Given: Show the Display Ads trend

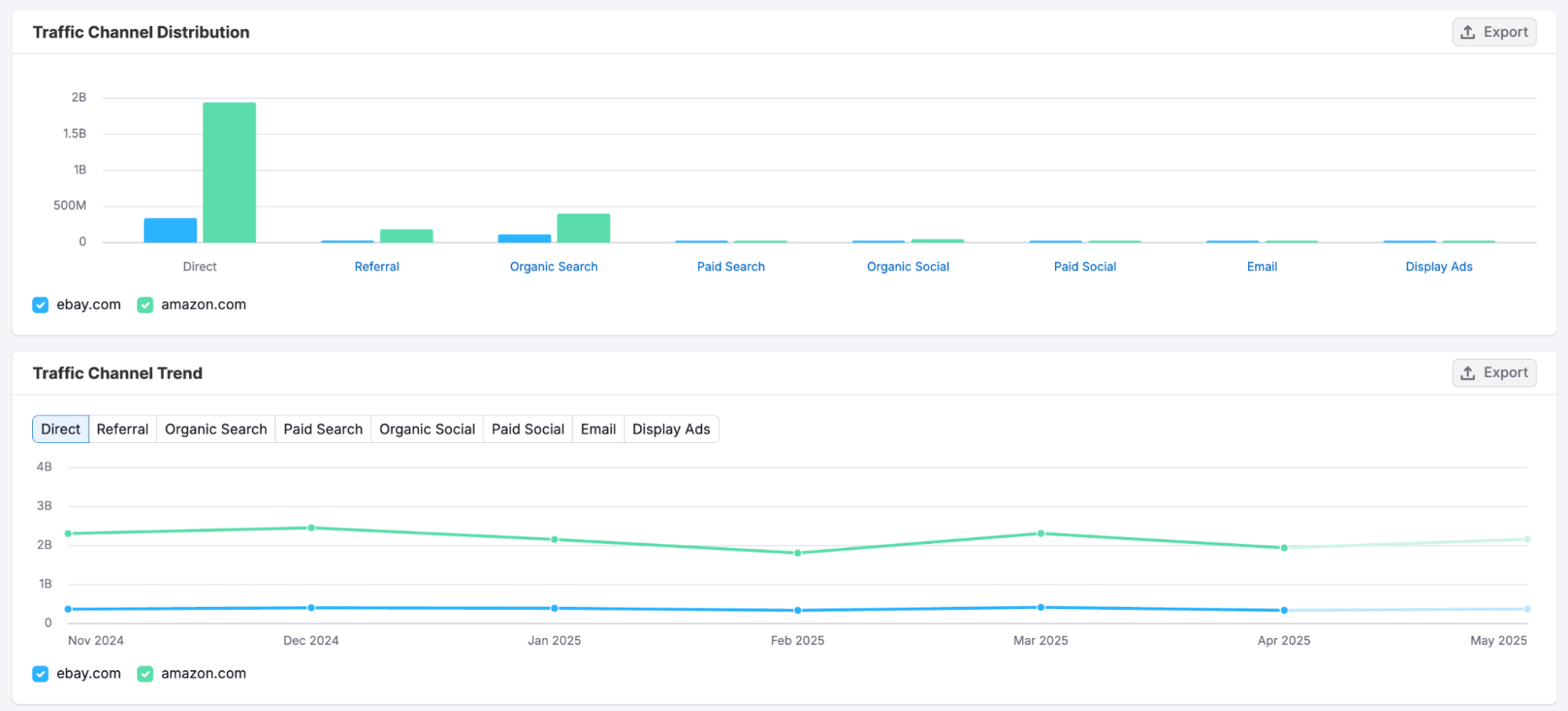Looking at the screenshot, I should [671, 429].
